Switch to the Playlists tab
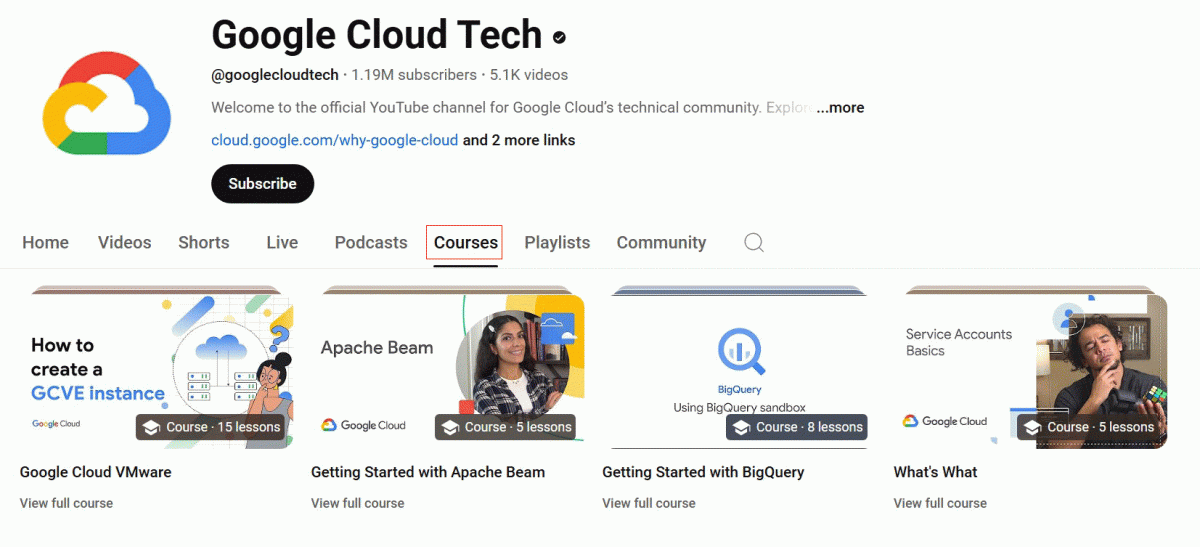 [557, 242]
